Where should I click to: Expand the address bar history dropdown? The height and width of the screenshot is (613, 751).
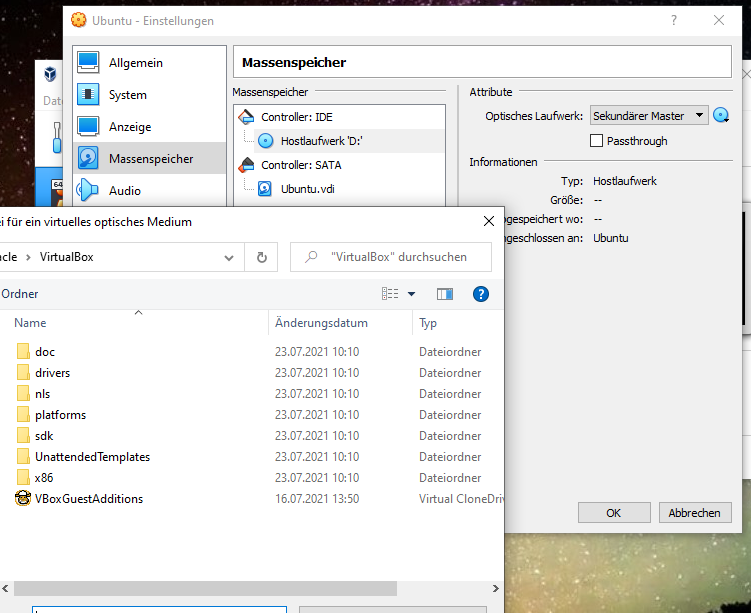pyautogui.click(x=229, y=258)
